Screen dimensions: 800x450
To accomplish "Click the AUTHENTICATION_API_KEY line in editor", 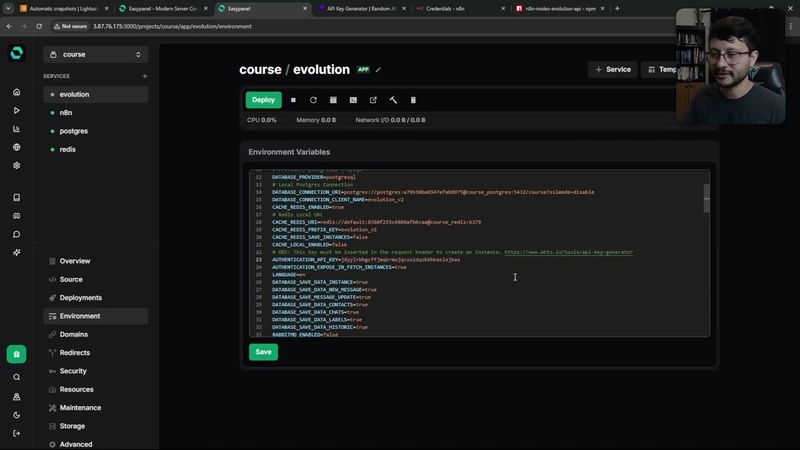I will click(366, 260).
